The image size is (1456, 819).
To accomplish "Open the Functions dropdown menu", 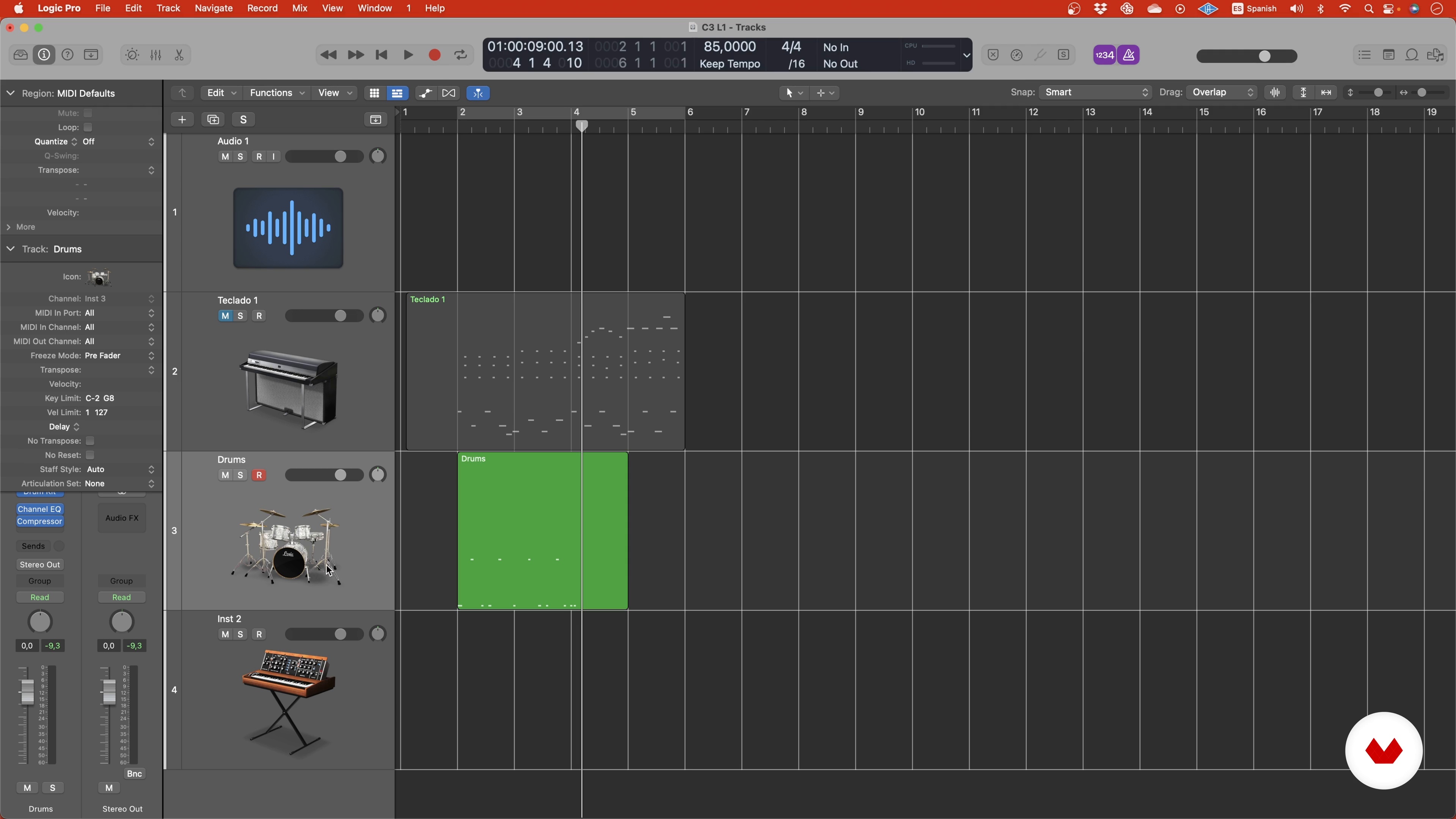I will [277, 93].
